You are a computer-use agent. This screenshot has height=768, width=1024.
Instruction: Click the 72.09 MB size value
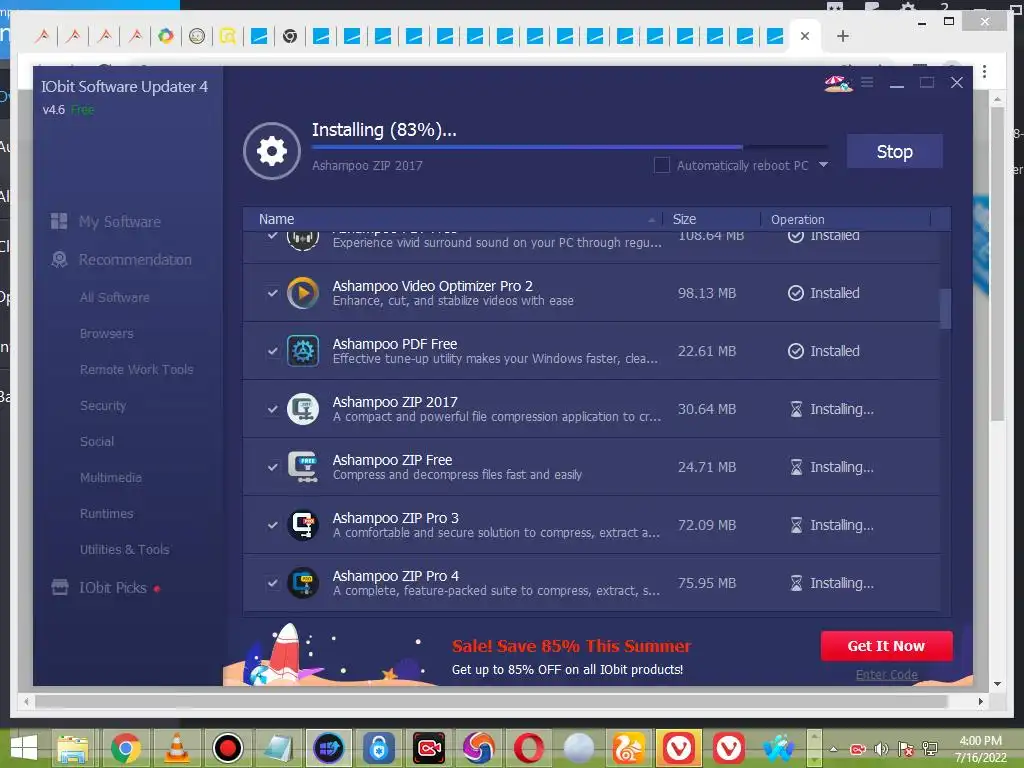pyautogui.click(x=707, y=524)
